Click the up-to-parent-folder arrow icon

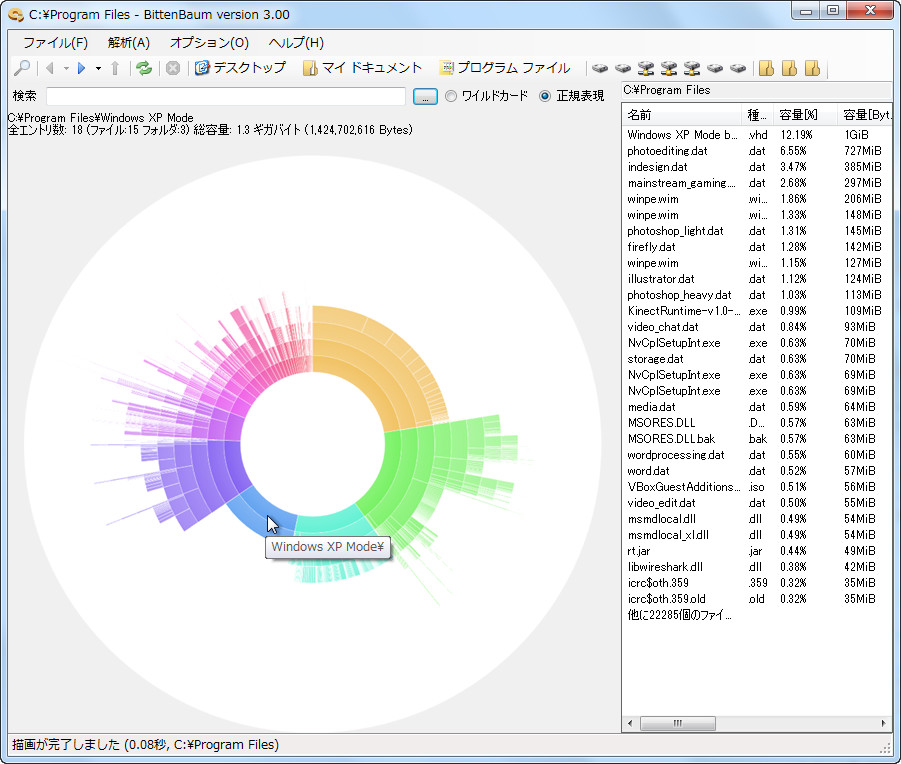(x=115, y=68)
